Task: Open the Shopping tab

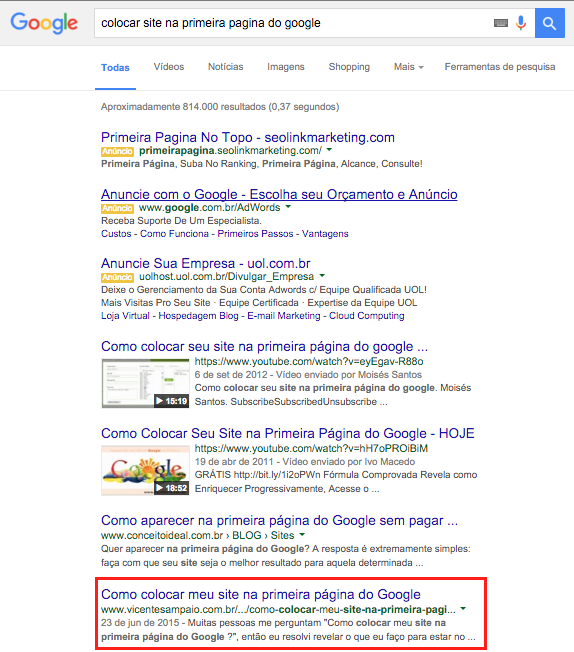Action: (x=349, y=67)
